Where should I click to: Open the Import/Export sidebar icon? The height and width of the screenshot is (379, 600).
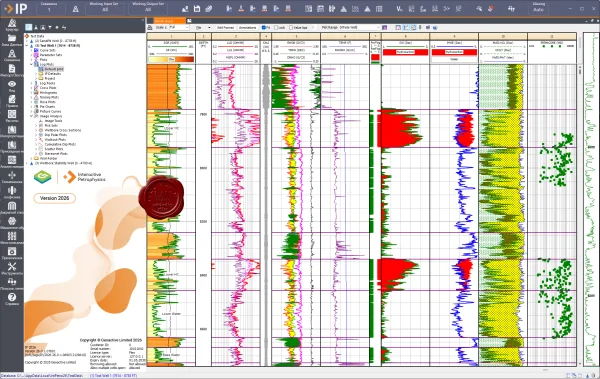12,70
